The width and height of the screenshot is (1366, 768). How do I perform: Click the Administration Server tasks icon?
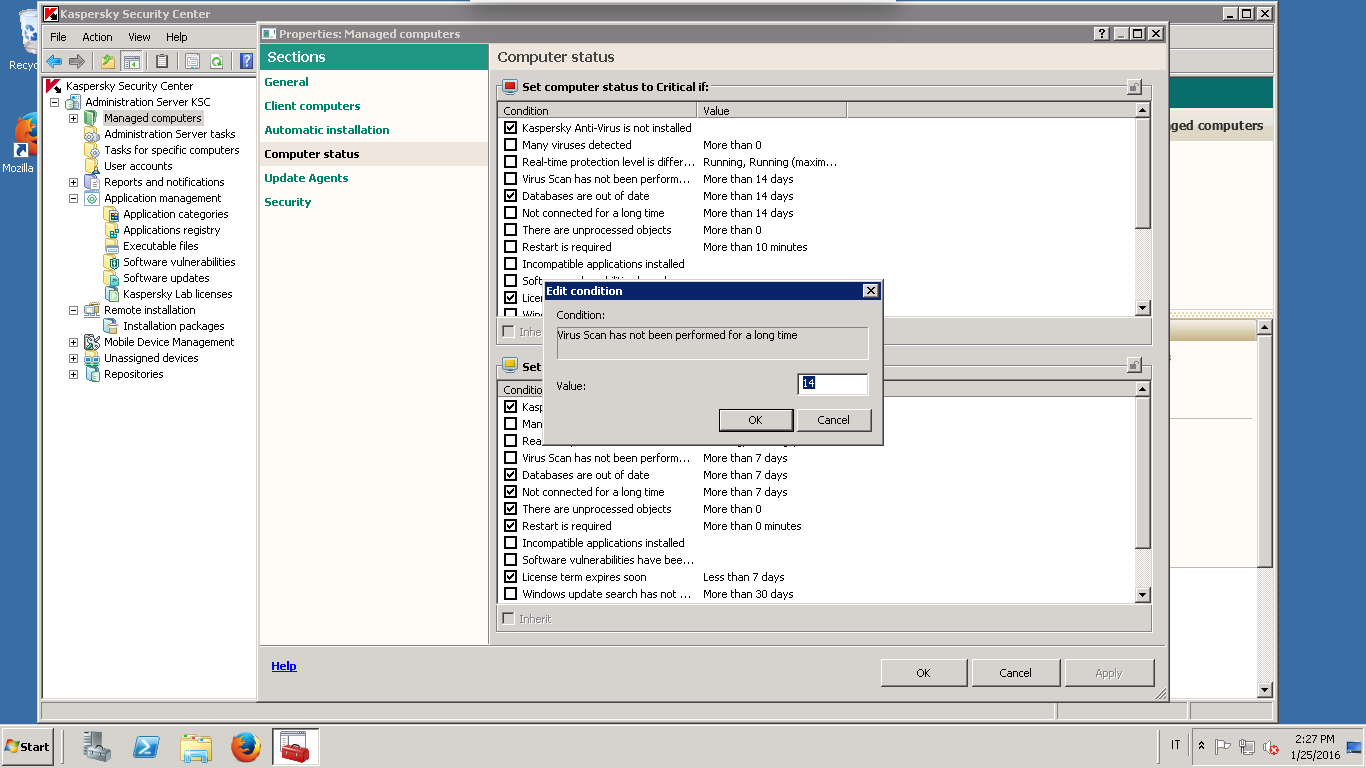92,134
